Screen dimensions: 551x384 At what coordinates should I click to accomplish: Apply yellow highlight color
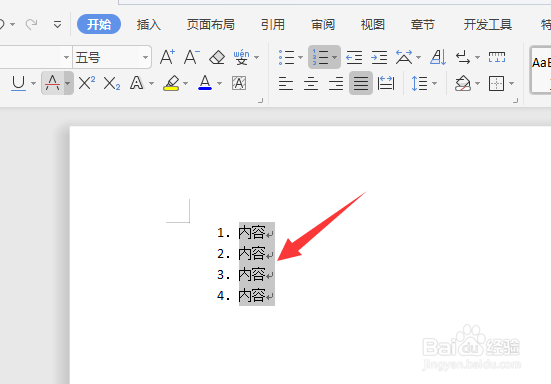(x=171, y=84)
